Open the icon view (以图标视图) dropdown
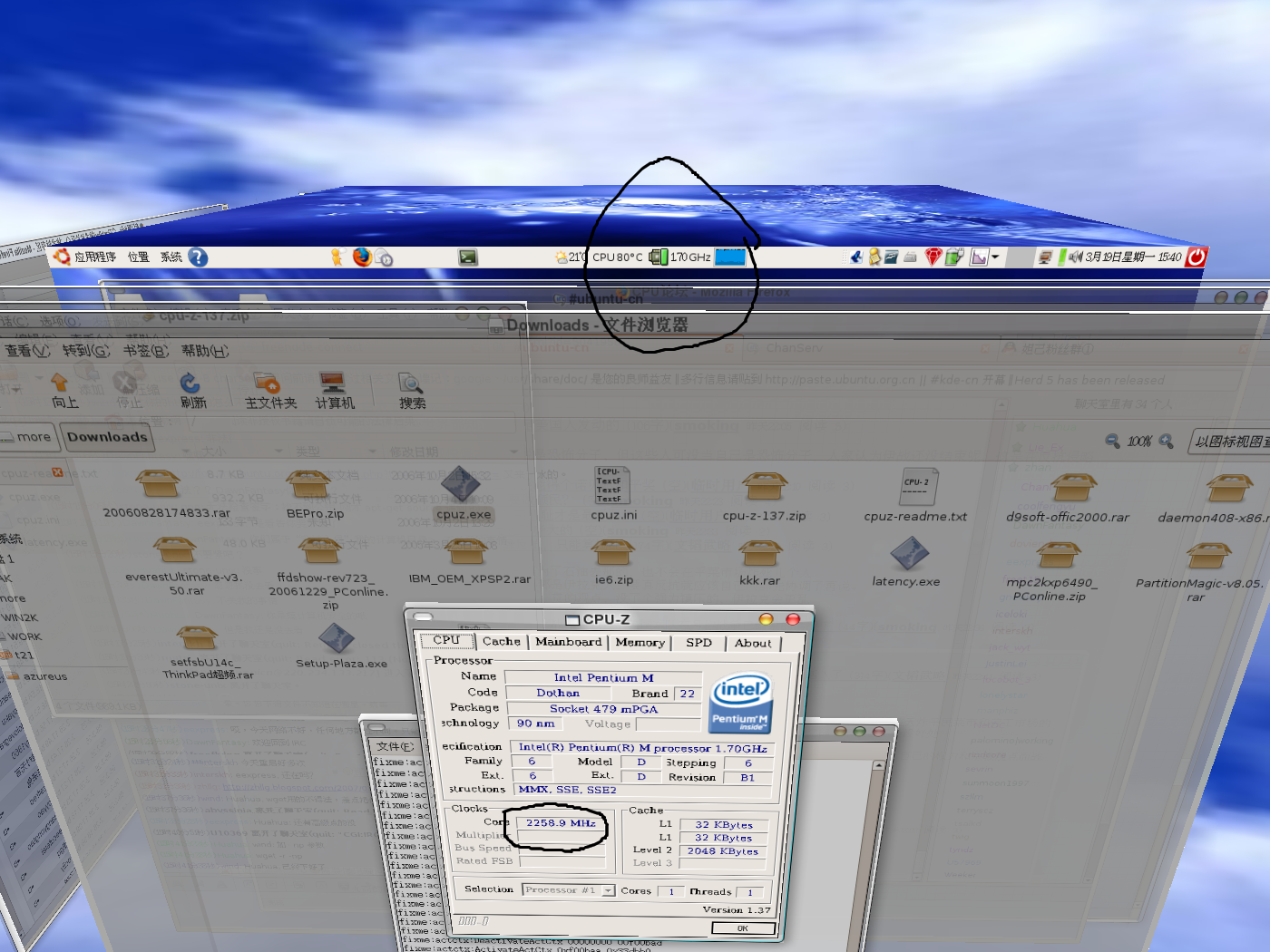Screen dimensions: 1270x952 point(1230,442)
